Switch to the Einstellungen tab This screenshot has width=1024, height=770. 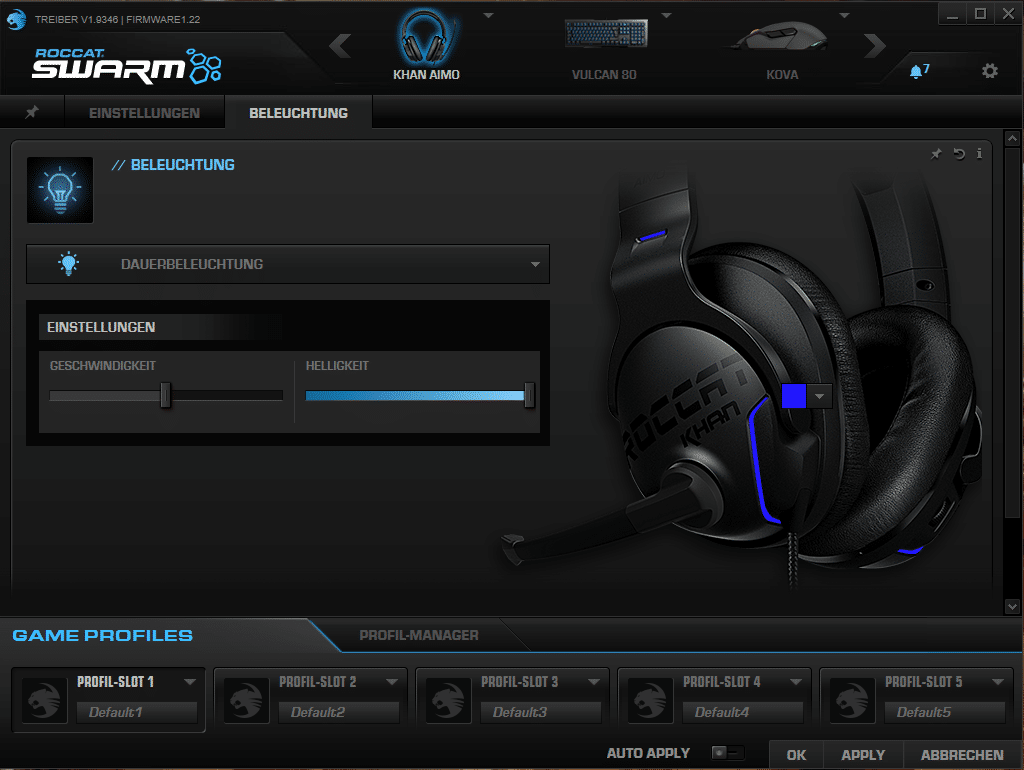(144, 113)
